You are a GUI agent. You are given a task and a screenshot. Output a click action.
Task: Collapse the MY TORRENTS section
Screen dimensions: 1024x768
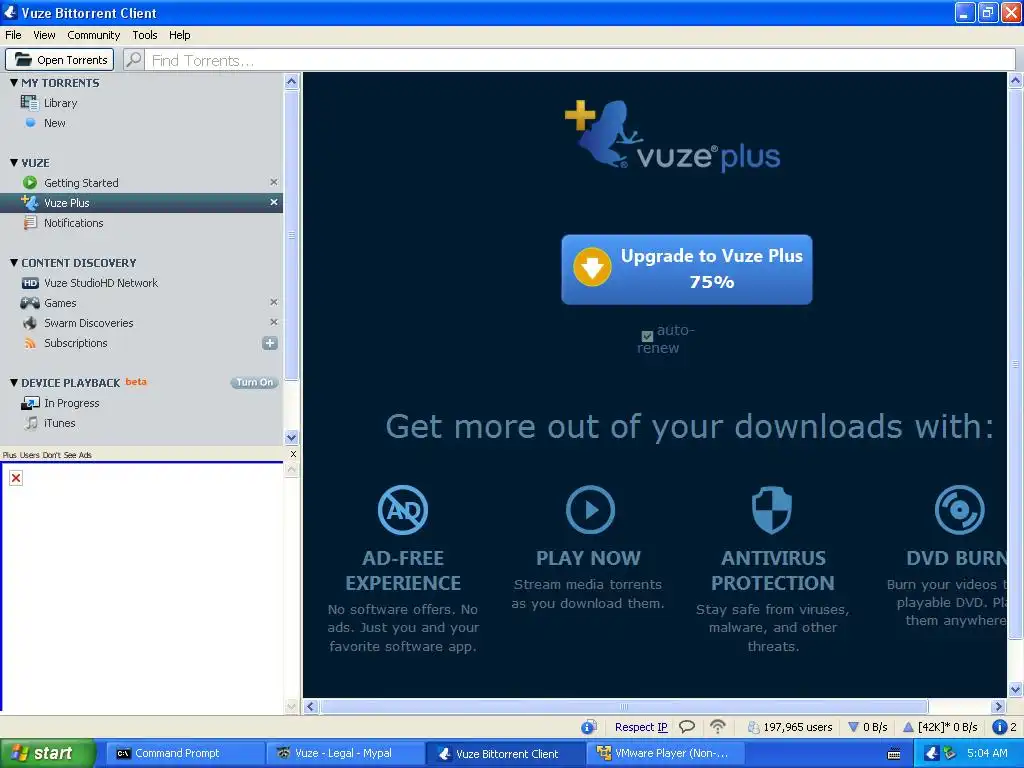[x=14, y=83]
